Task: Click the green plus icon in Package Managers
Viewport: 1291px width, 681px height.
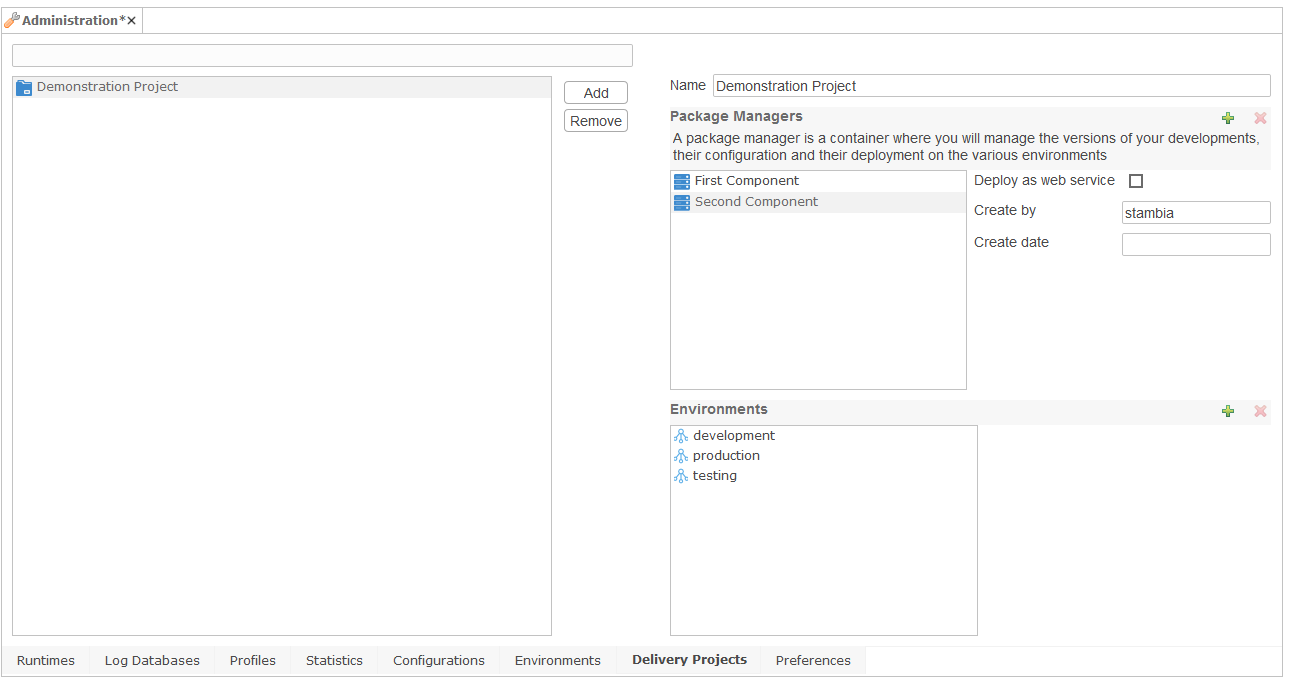Action: pos(1228,118)
